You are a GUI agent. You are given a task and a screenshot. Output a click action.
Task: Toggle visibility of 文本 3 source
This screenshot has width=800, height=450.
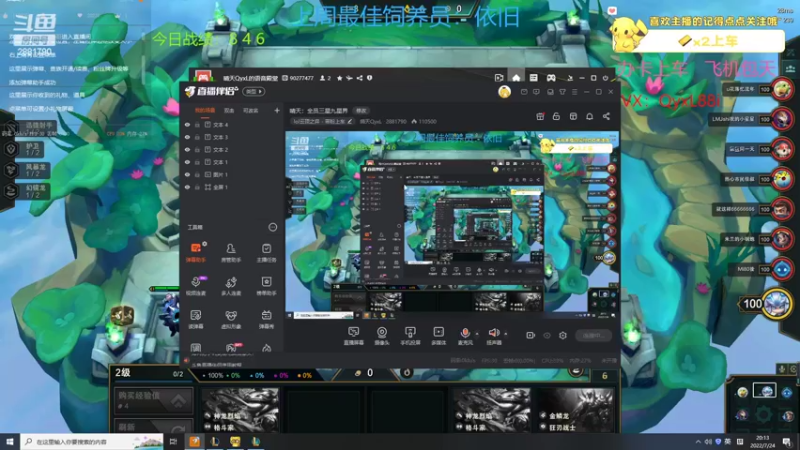(x=187, y=137)
